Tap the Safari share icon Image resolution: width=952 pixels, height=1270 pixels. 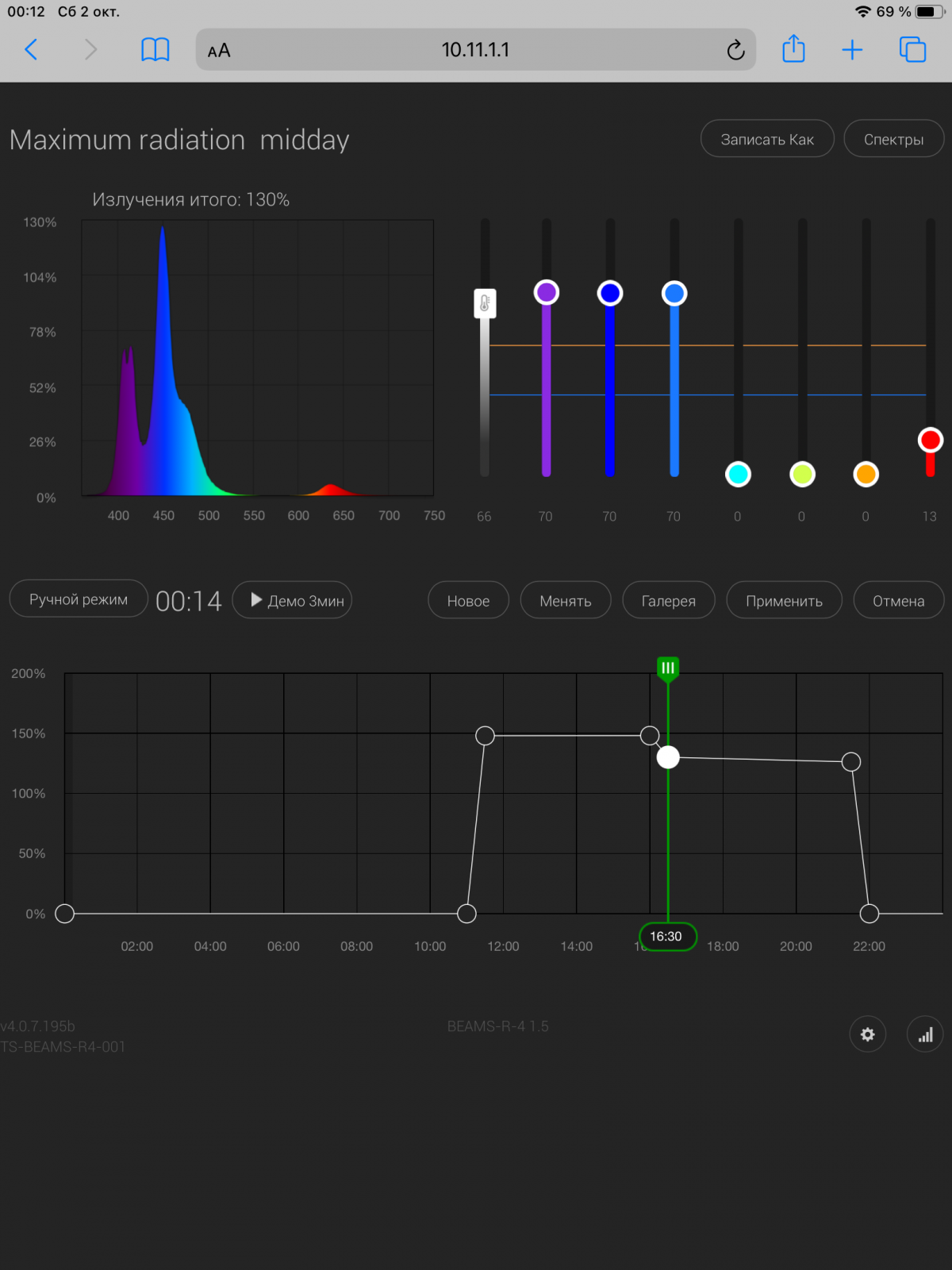(793, 50)
